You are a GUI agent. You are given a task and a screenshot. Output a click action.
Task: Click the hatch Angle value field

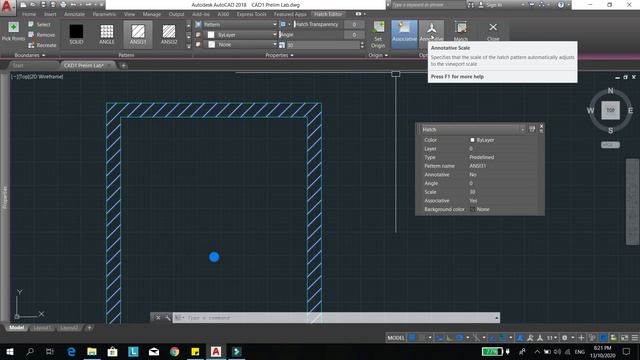(x=354, y=35)
